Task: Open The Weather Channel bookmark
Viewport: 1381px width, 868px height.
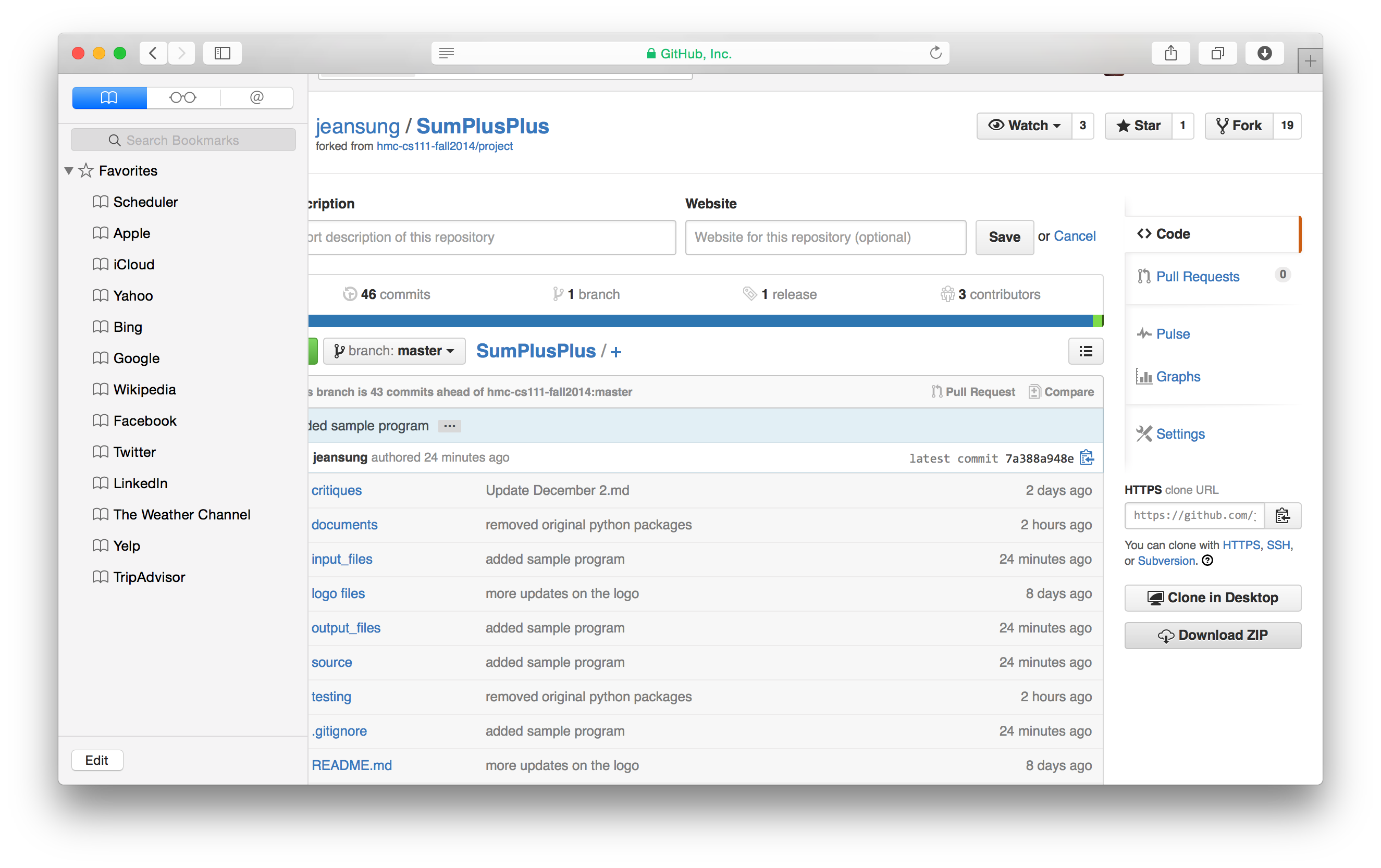Action: [181, 514]
